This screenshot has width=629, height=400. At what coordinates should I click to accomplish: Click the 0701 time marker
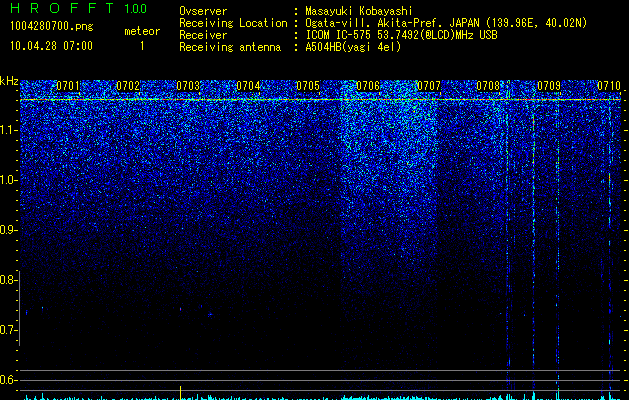click(x=68, y=86)
